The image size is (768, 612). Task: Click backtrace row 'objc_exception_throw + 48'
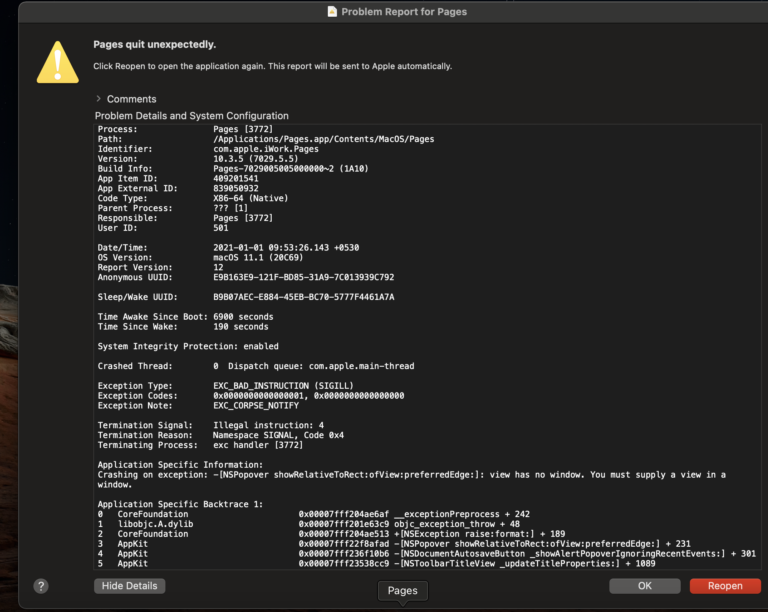click(309, 524)
